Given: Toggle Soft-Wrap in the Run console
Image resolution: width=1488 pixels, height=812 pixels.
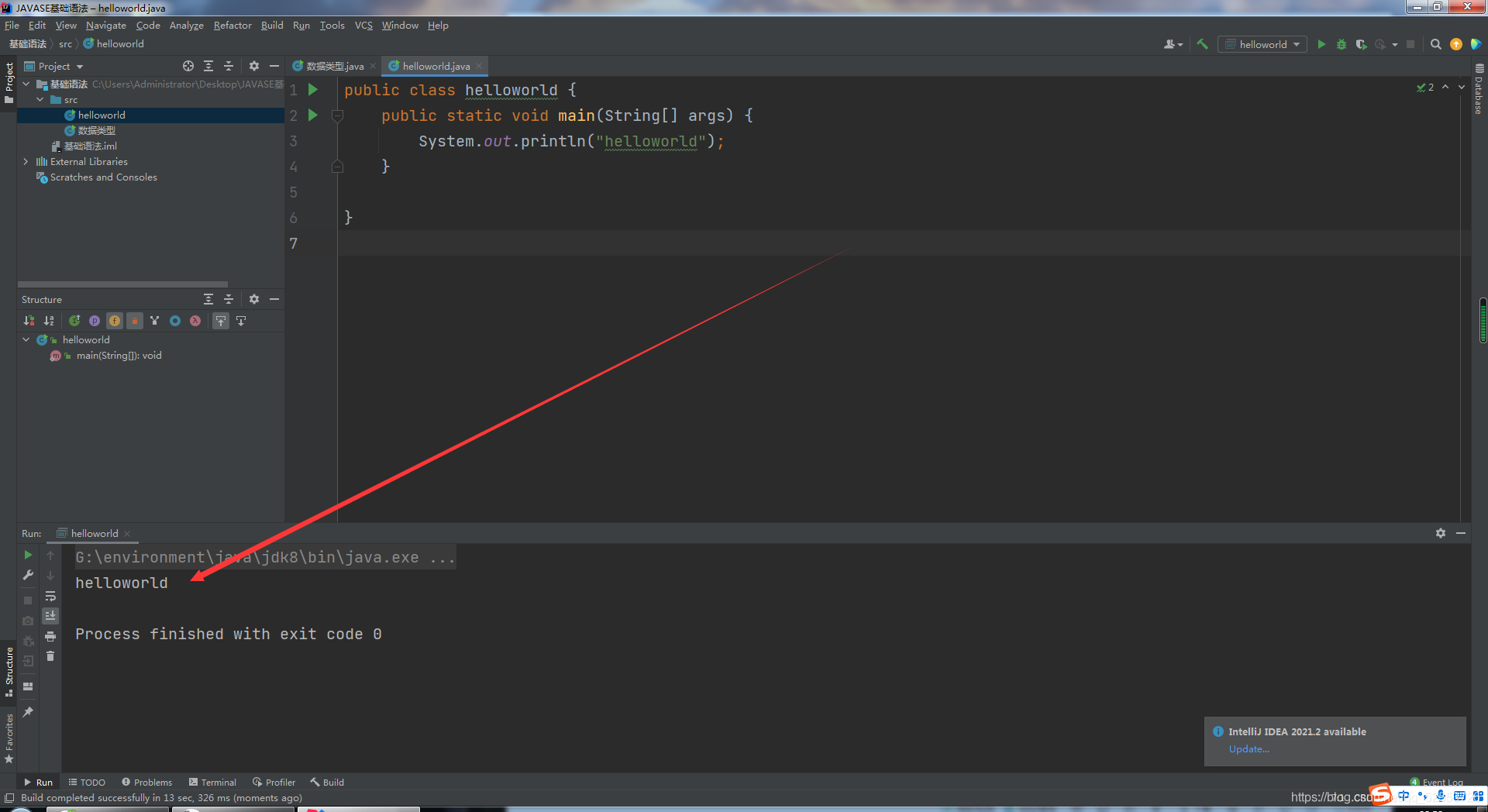Looking at the screenshot, I should (50, 596).
